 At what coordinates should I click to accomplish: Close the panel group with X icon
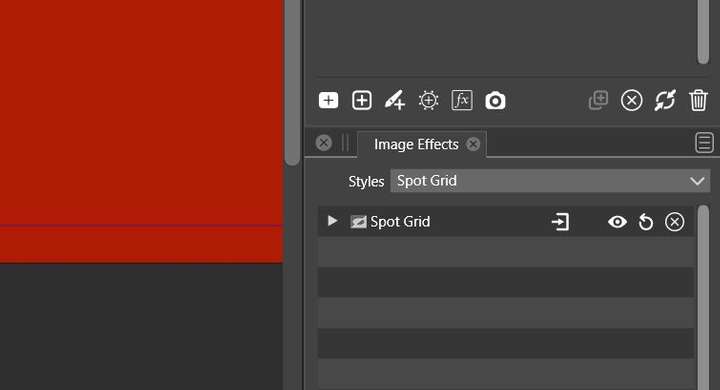[324, 143]
